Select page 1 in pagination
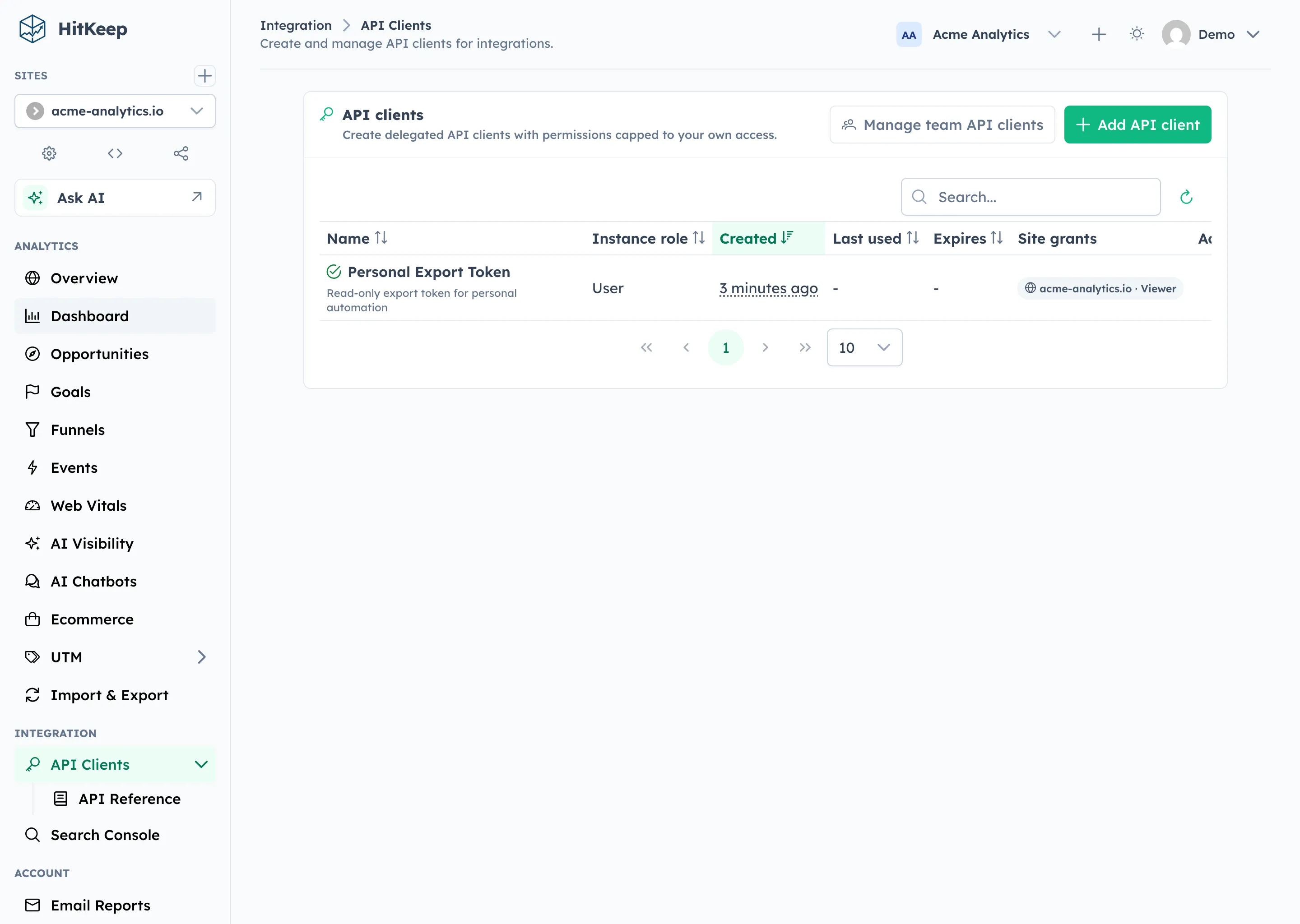 [725, 347]
